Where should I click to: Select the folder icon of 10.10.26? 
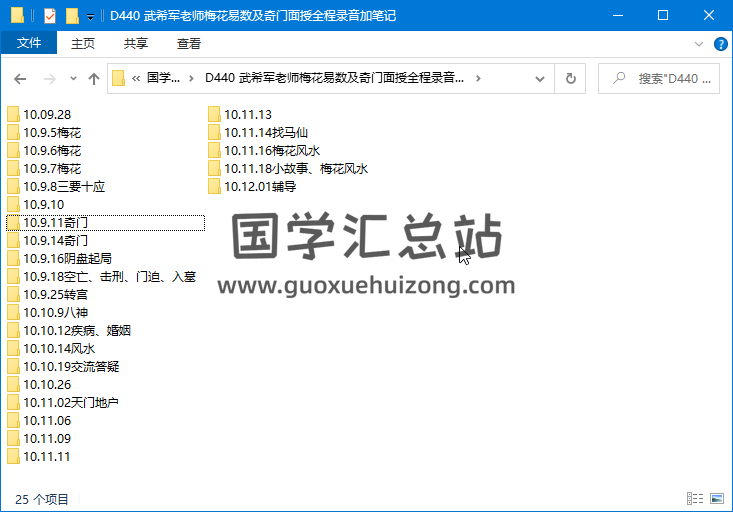click(x=14, y=384)
